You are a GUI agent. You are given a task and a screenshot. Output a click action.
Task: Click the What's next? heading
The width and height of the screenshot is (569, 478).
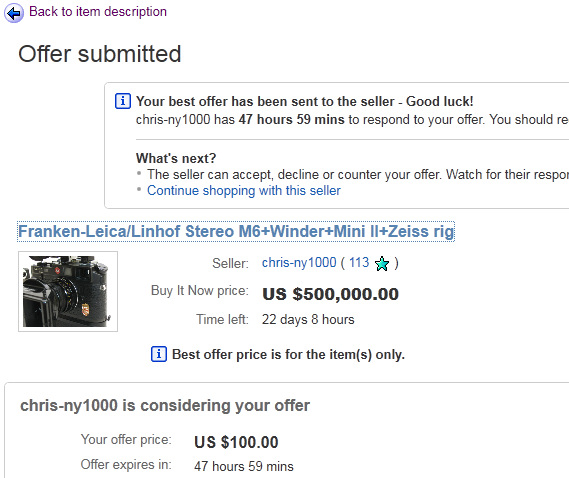[x=176, y=158]
